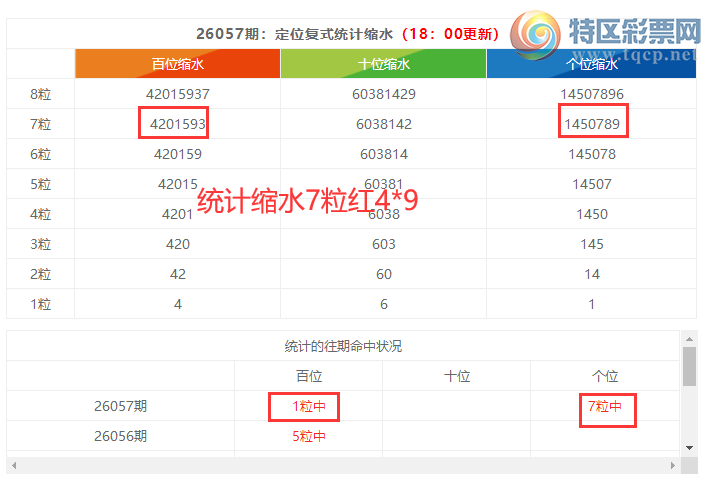This screenshot has width=711, height=487.
Task: Click the 百位 header in history table
Action: tap(309, 376)
